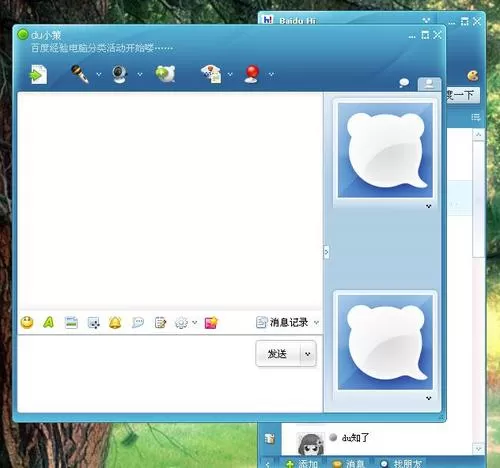Open 消息 messages button in Baidu Hi
Image resolution: width=500 pixels, height=468 pixels.
[349, 464]
